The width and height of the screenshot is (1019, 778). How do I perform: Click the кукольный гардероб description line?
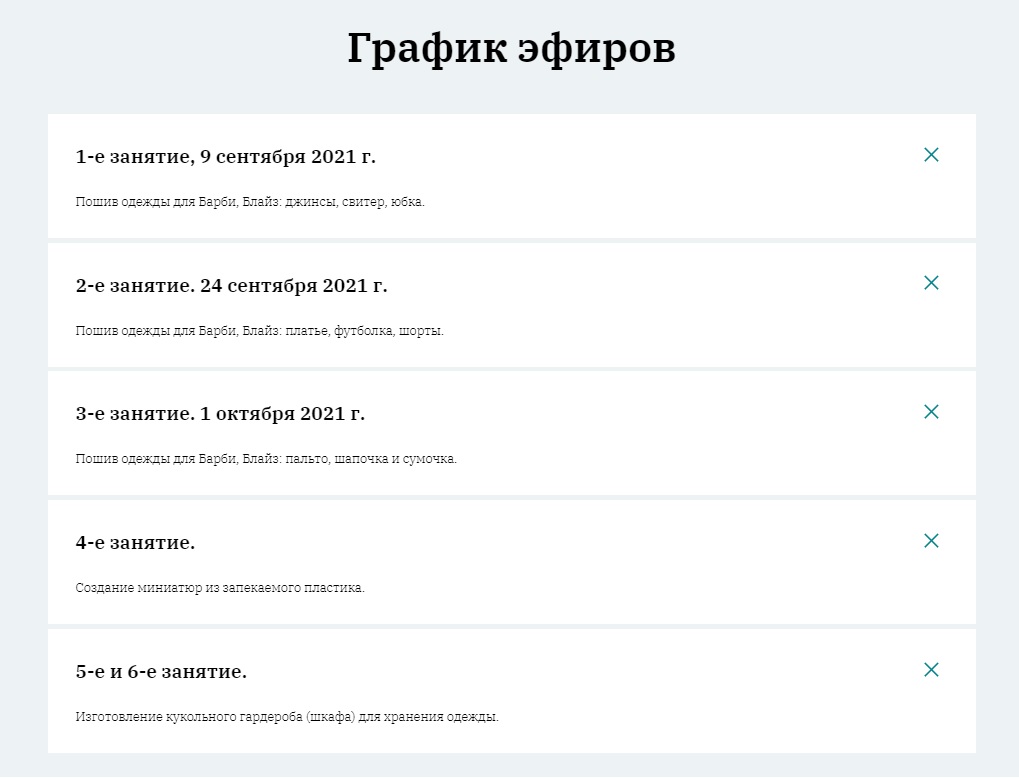click(x=289, y=716)
